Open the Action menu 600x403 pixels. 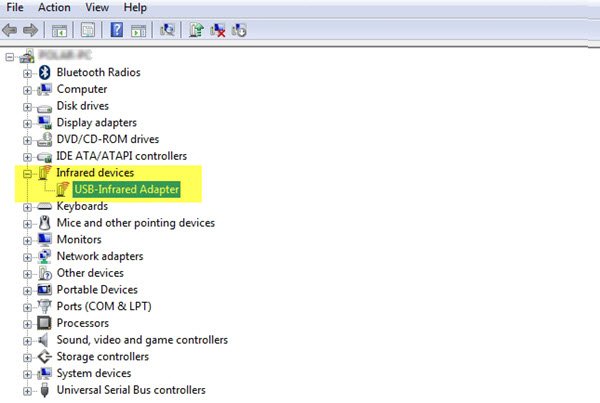pos(54,7)
